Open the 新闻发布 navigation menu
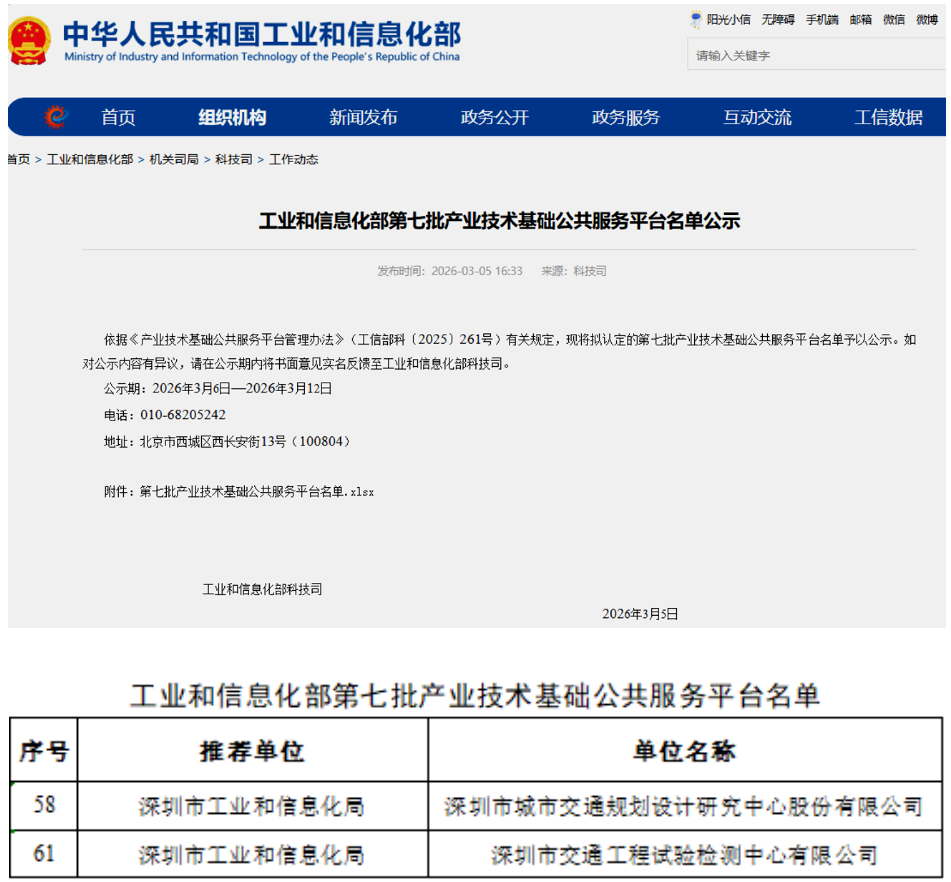 point(363,117)
